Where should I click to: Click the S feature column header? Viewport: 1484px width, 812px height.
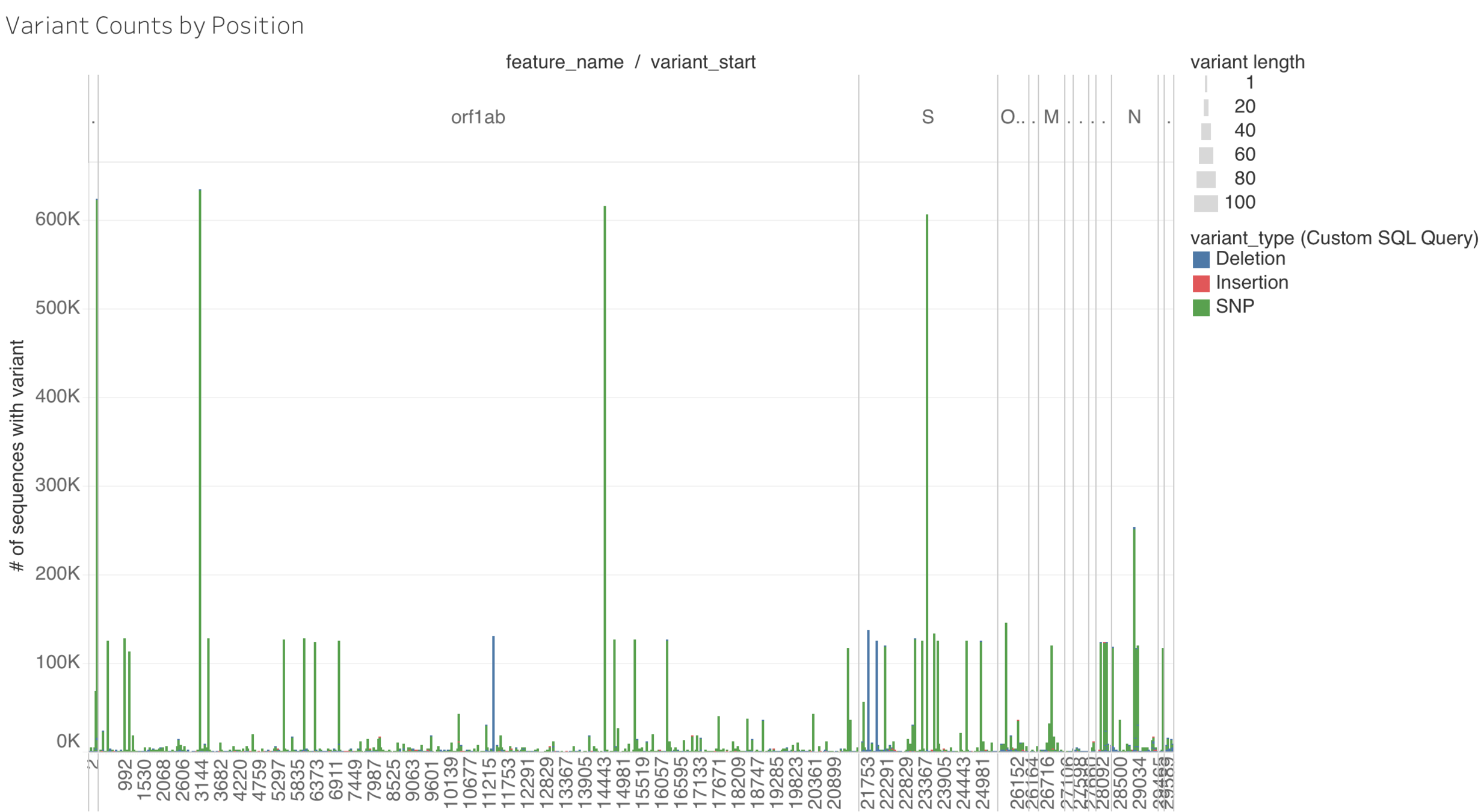(x=927, y=117)
